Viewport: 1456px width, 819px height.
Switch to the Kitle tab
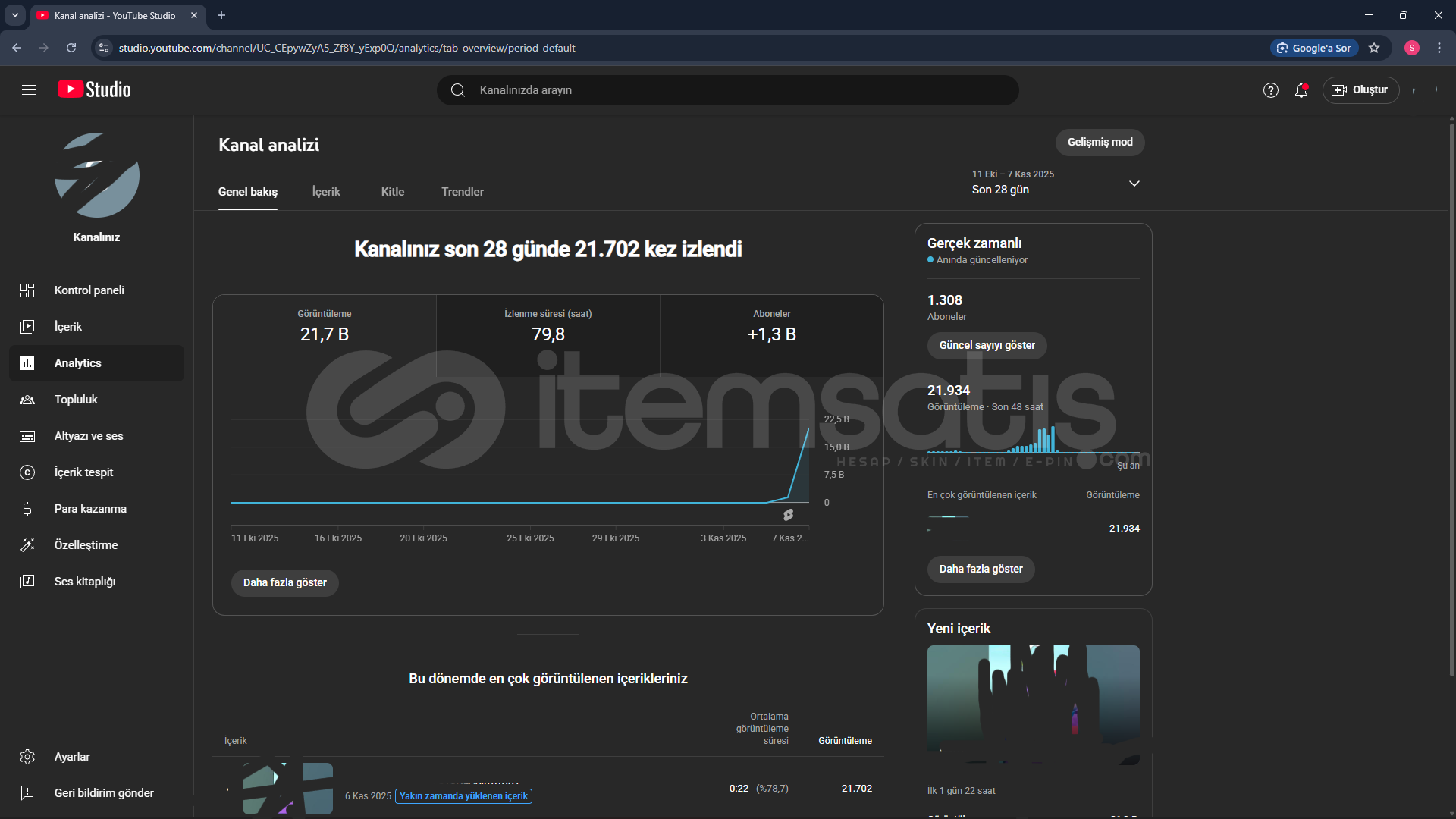pyautogui.click(x=392, y=192)
